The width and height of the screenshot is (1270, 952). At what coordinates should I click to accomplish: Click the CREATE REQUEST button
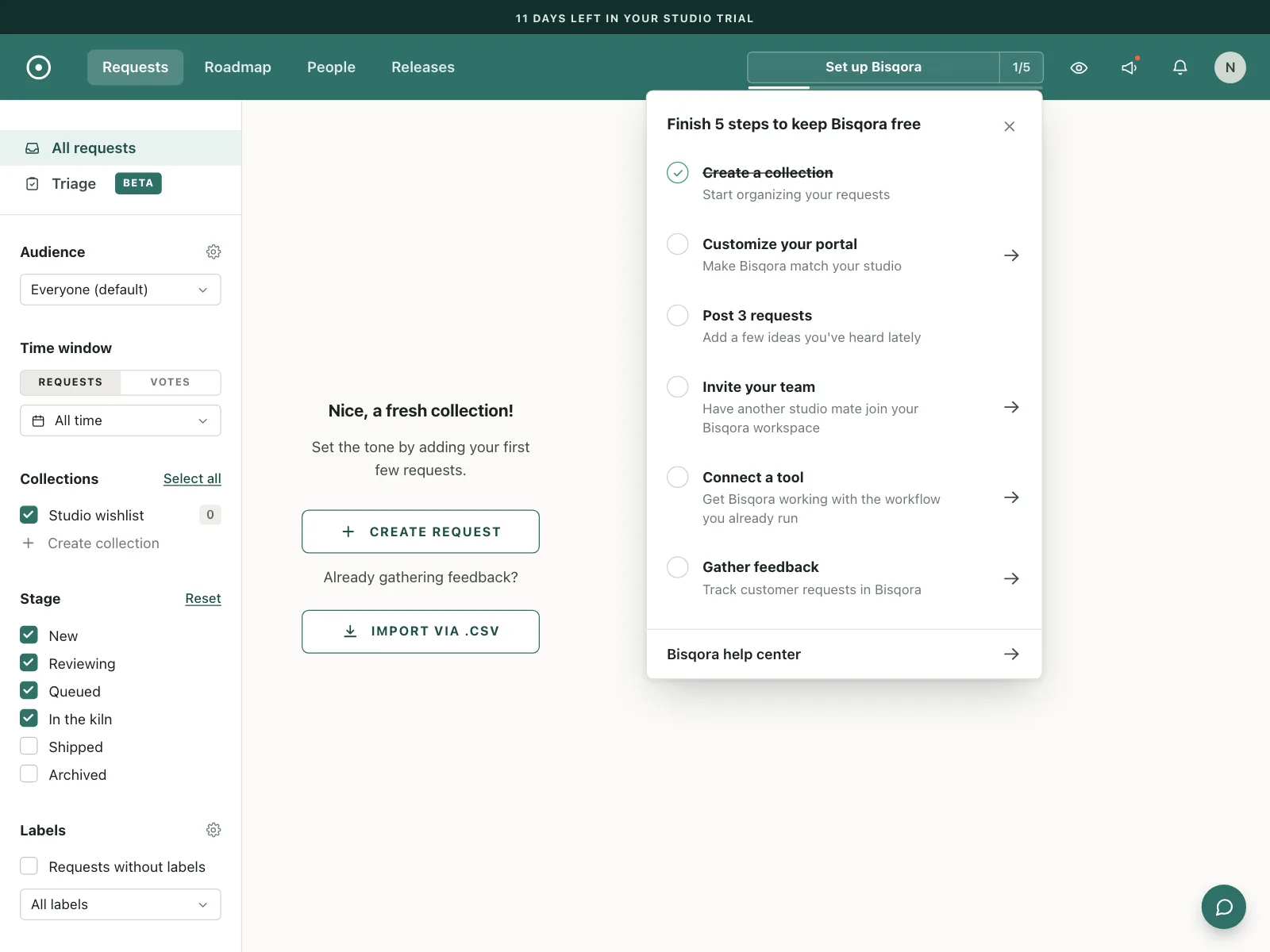point(421,532)
